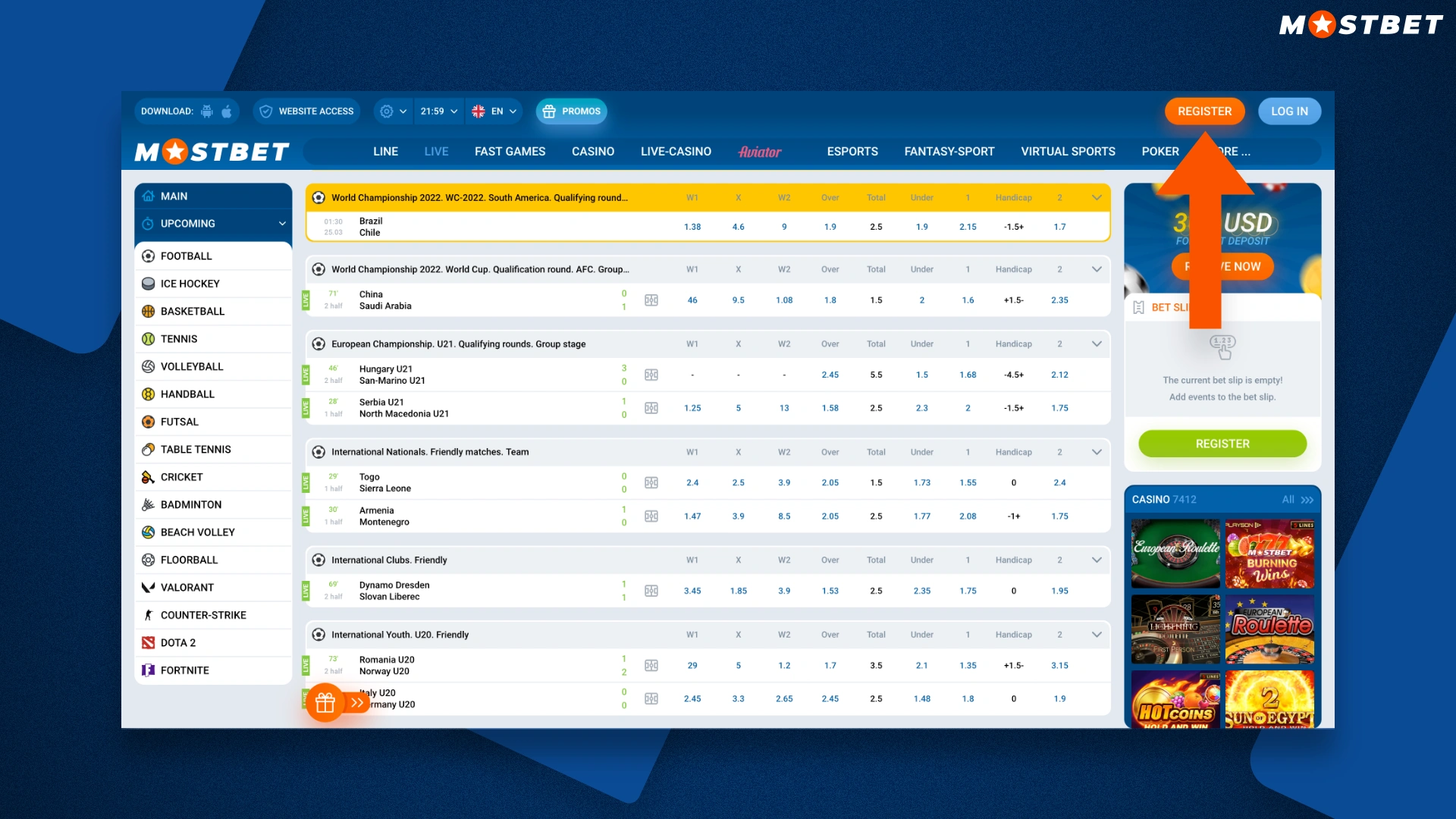Open European Roulette green table thumbnail

(x=1175, y=554)
